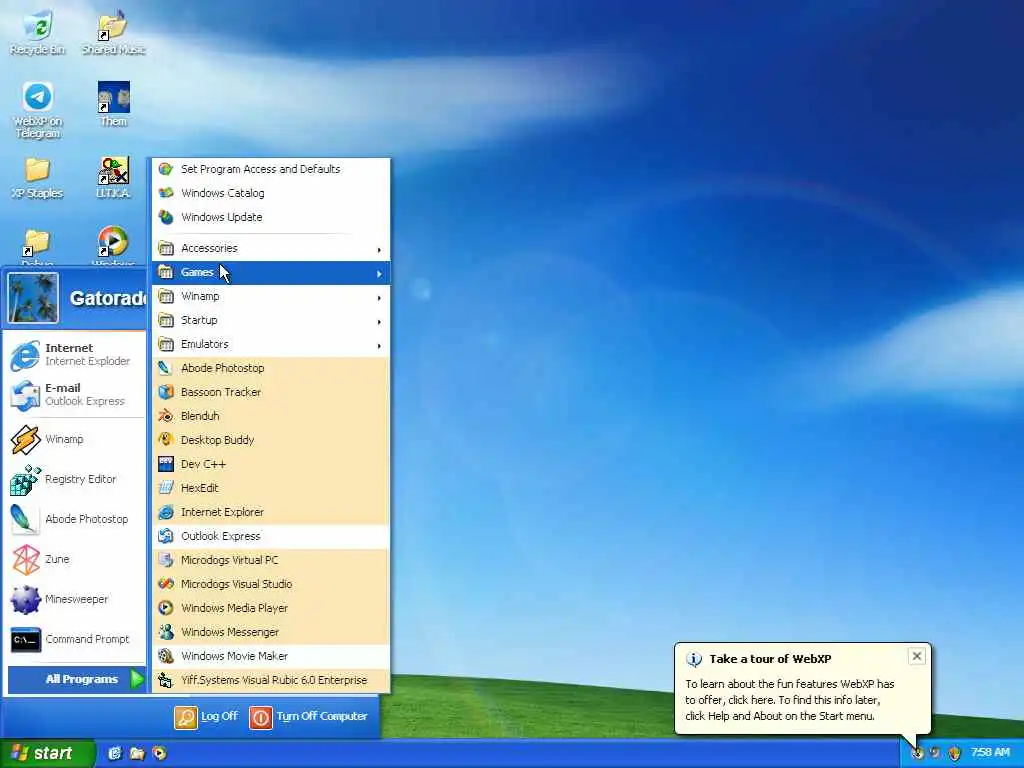Open Internet Explorer in All Programs

click(x=271, y=512)
